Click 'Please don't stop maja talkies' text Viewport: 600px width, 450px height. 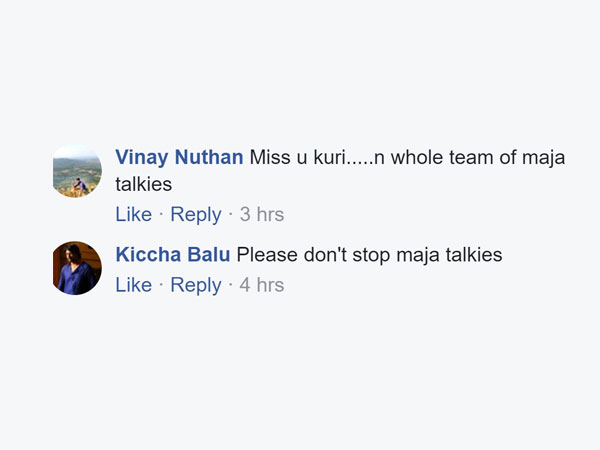369,255
